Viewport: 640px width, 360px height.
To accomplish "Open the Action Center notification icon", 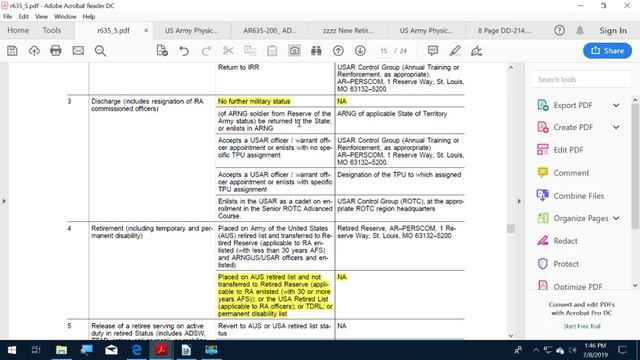I will point(622,350).
